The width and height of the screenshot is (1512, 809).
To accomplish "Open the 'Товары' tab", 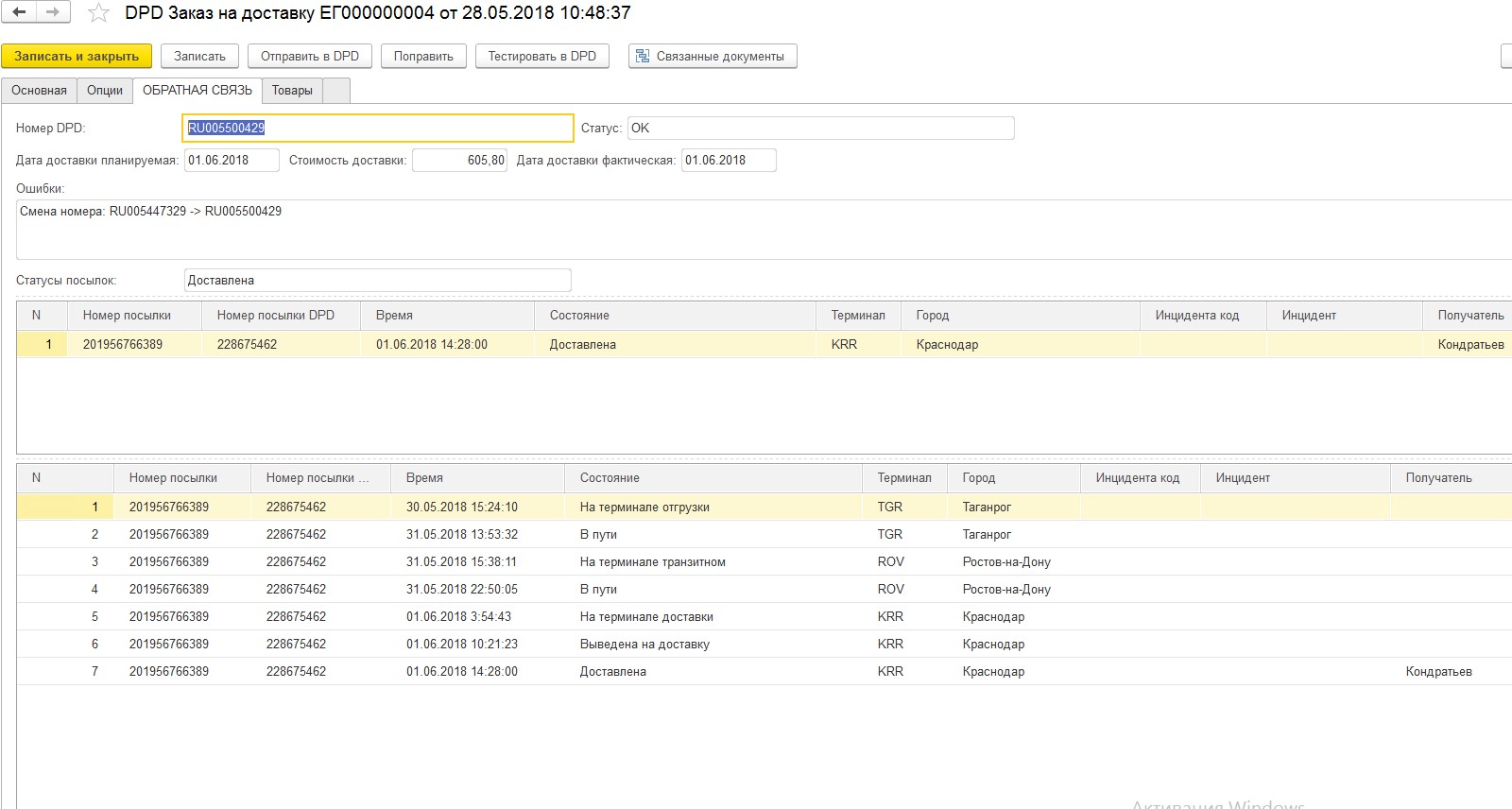I will pos(292,91).
